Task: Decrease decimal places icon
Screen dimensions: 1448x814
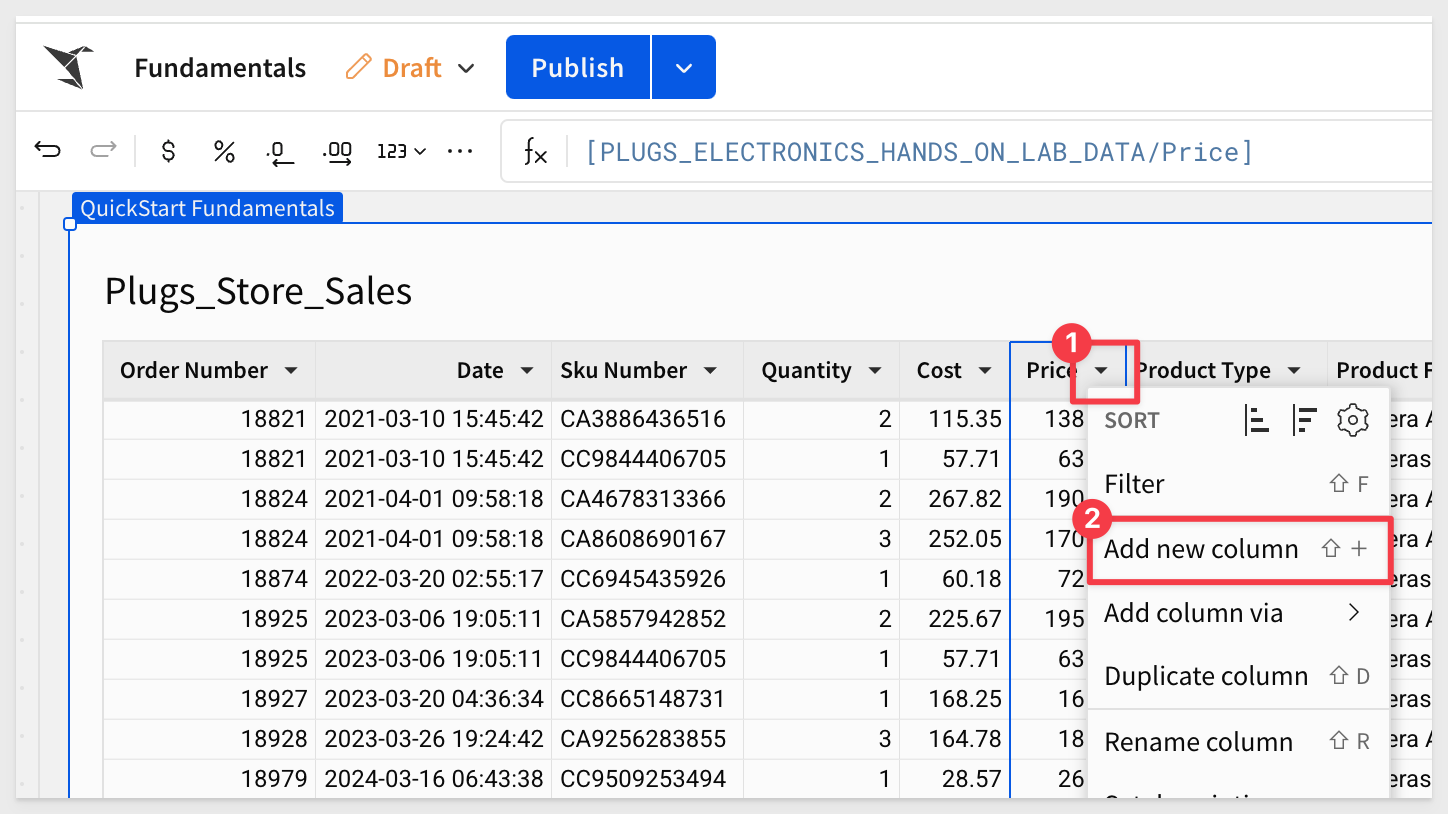Action: pos(280,152)
